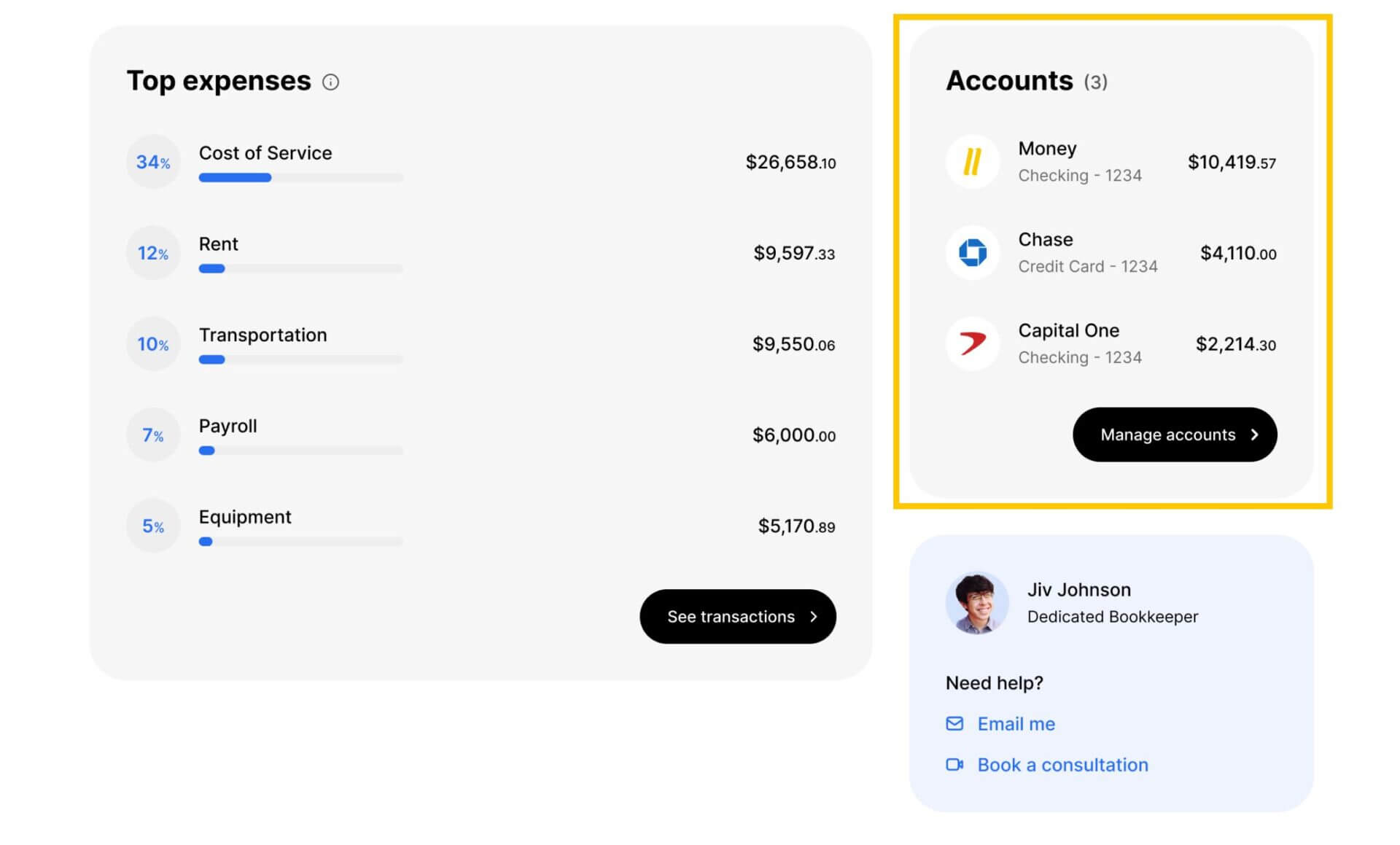Image resolution: width=1400 pixels, height=845 pixels.
Task: Click the Equipment progress bar
Action: tap(300, 542)
